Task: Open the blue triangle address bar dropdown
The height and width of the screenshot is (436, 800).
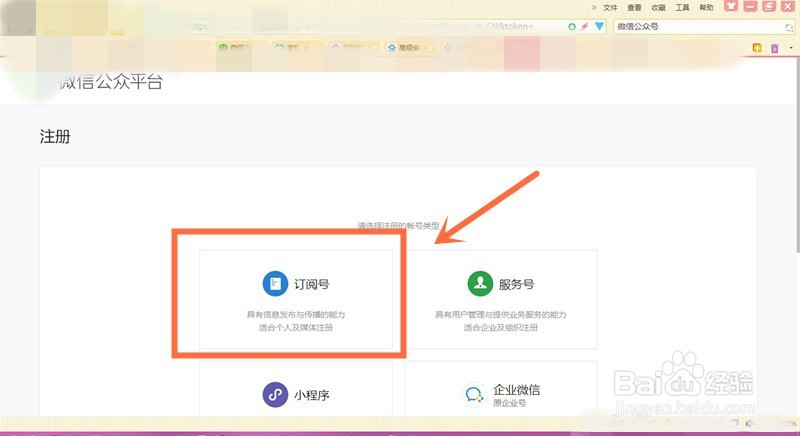Action: (599, 27)
